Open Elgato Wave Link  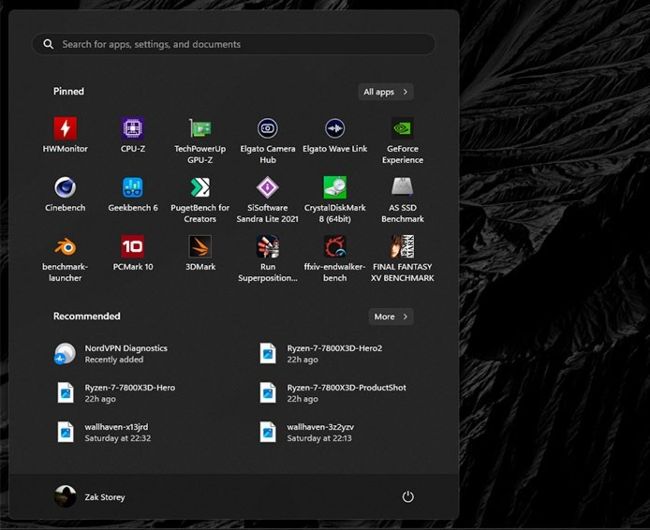coord(335,136)
